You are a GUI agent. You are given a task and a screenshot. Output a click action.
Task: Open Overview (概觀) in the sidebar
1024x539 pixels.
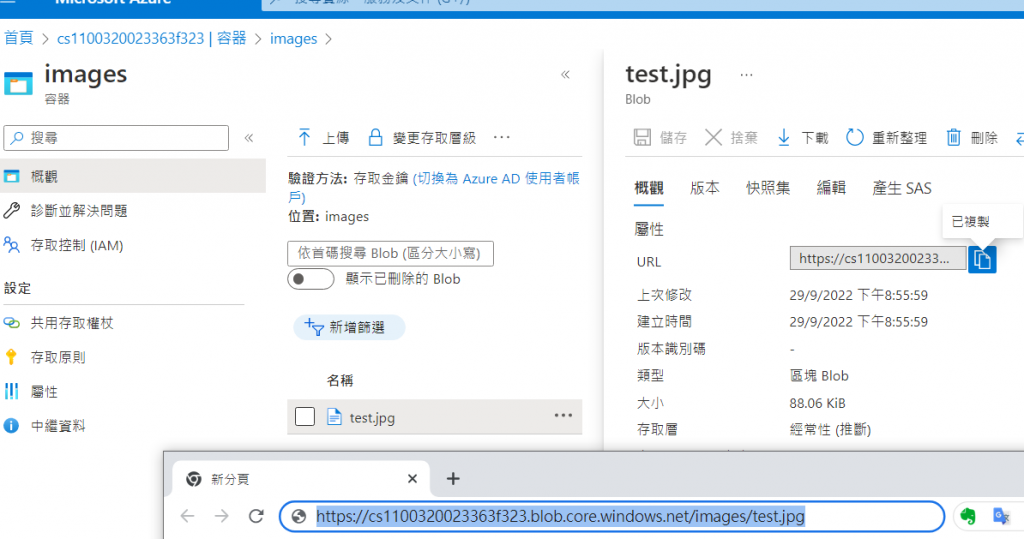click(x=133, y=176)
